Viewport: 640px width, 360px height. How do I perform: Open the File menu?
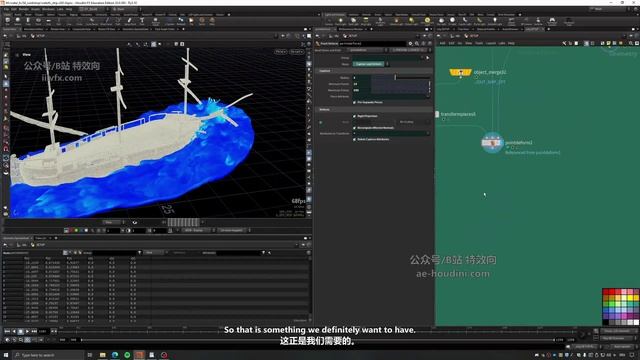click(x=6, y=9)
